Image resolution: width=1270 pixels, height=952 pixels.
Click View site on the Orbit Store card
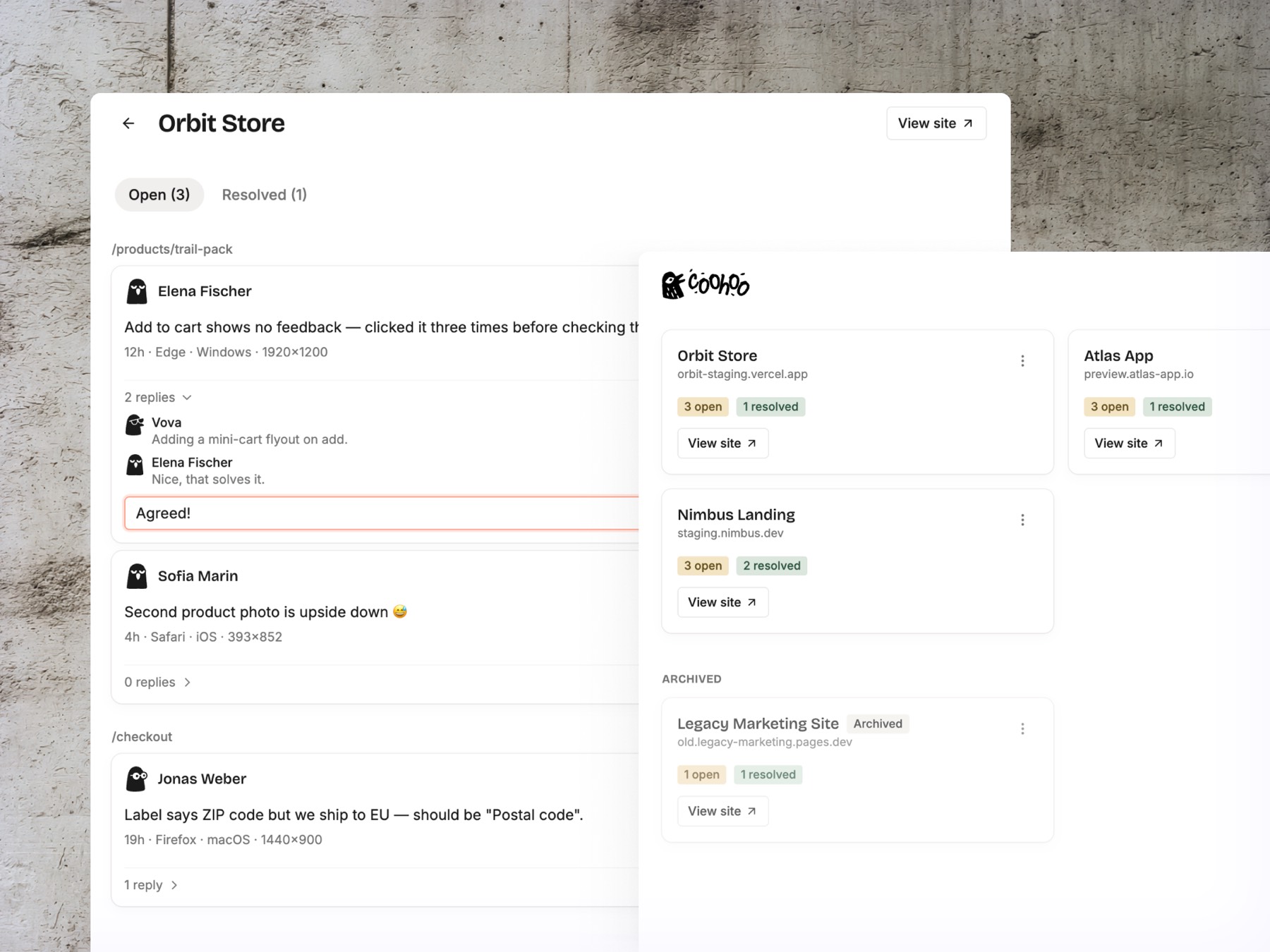(x=722, y=444)
